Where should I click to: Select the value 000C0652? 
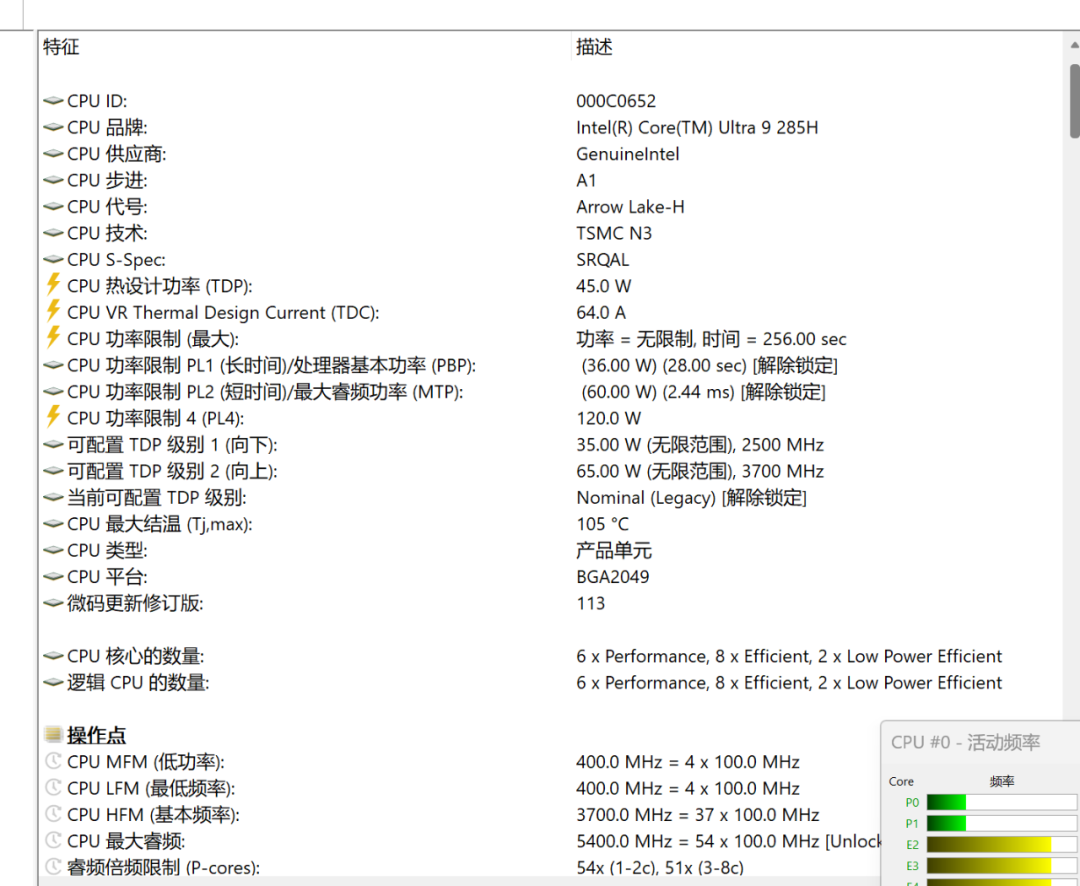(616, 101)
